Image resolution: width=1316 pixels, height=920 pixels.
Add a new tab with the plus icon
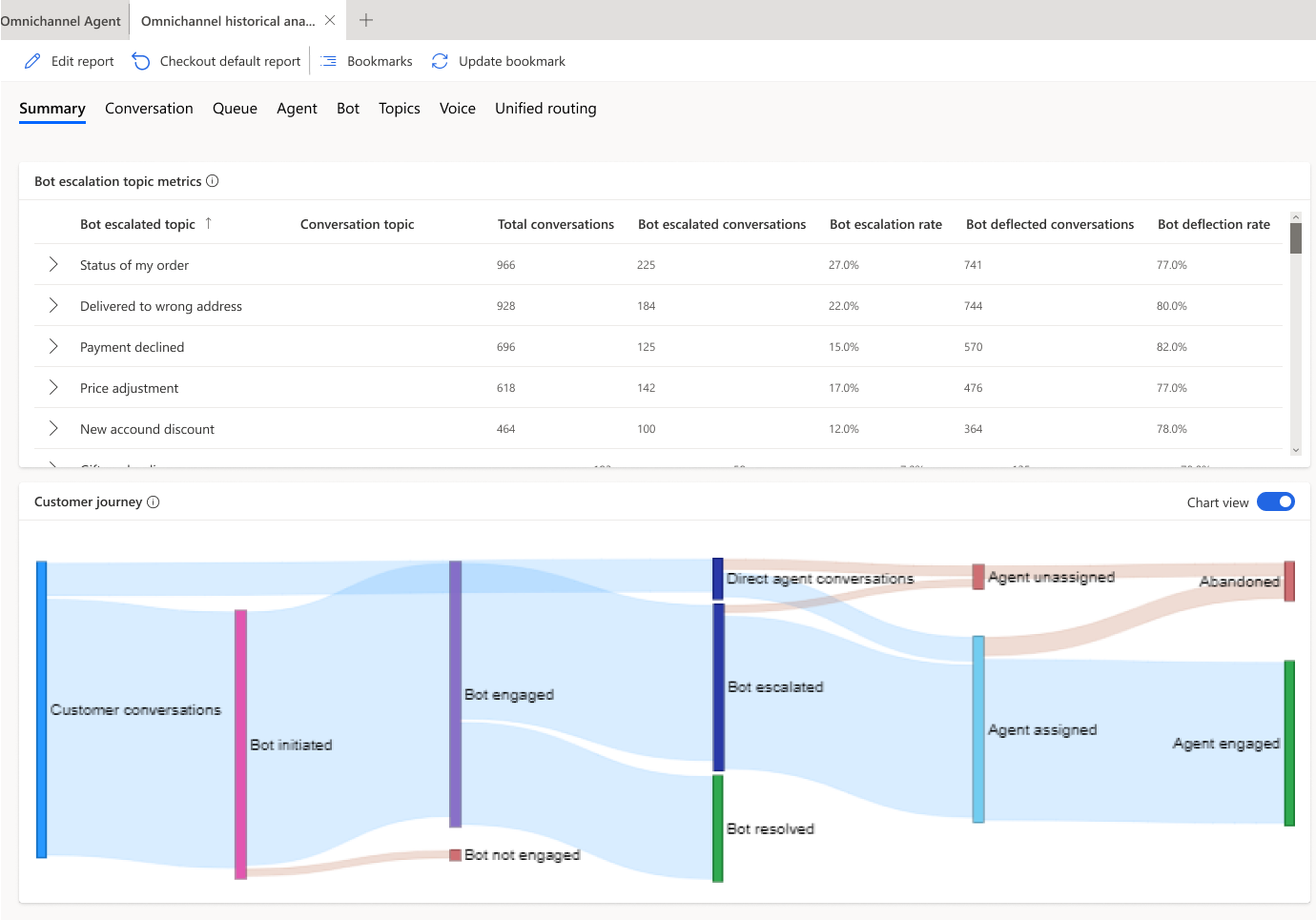[366, 20]
